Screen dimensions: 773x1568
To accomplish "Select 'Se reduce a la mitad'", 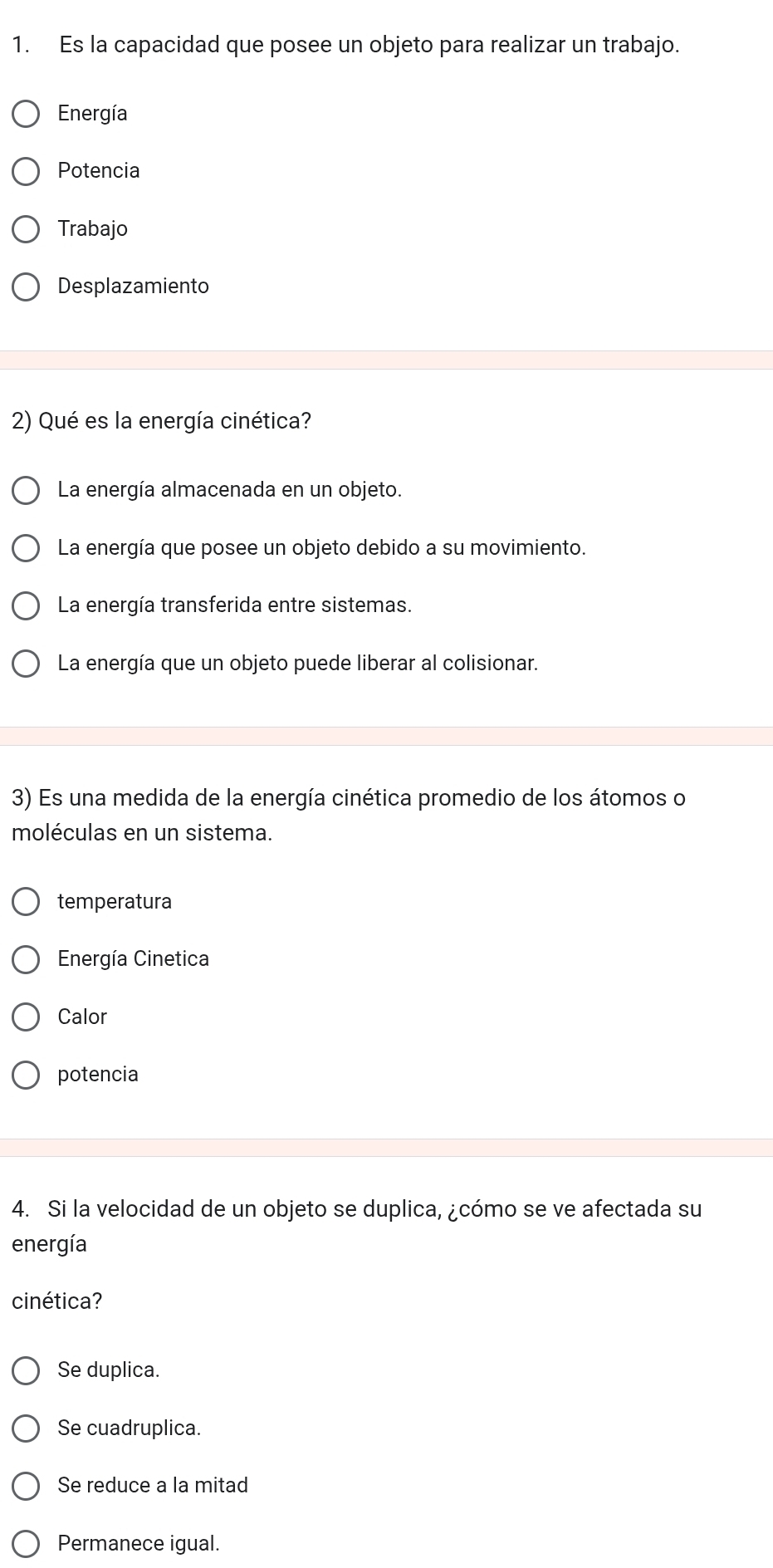I will tap(26, 1486).
